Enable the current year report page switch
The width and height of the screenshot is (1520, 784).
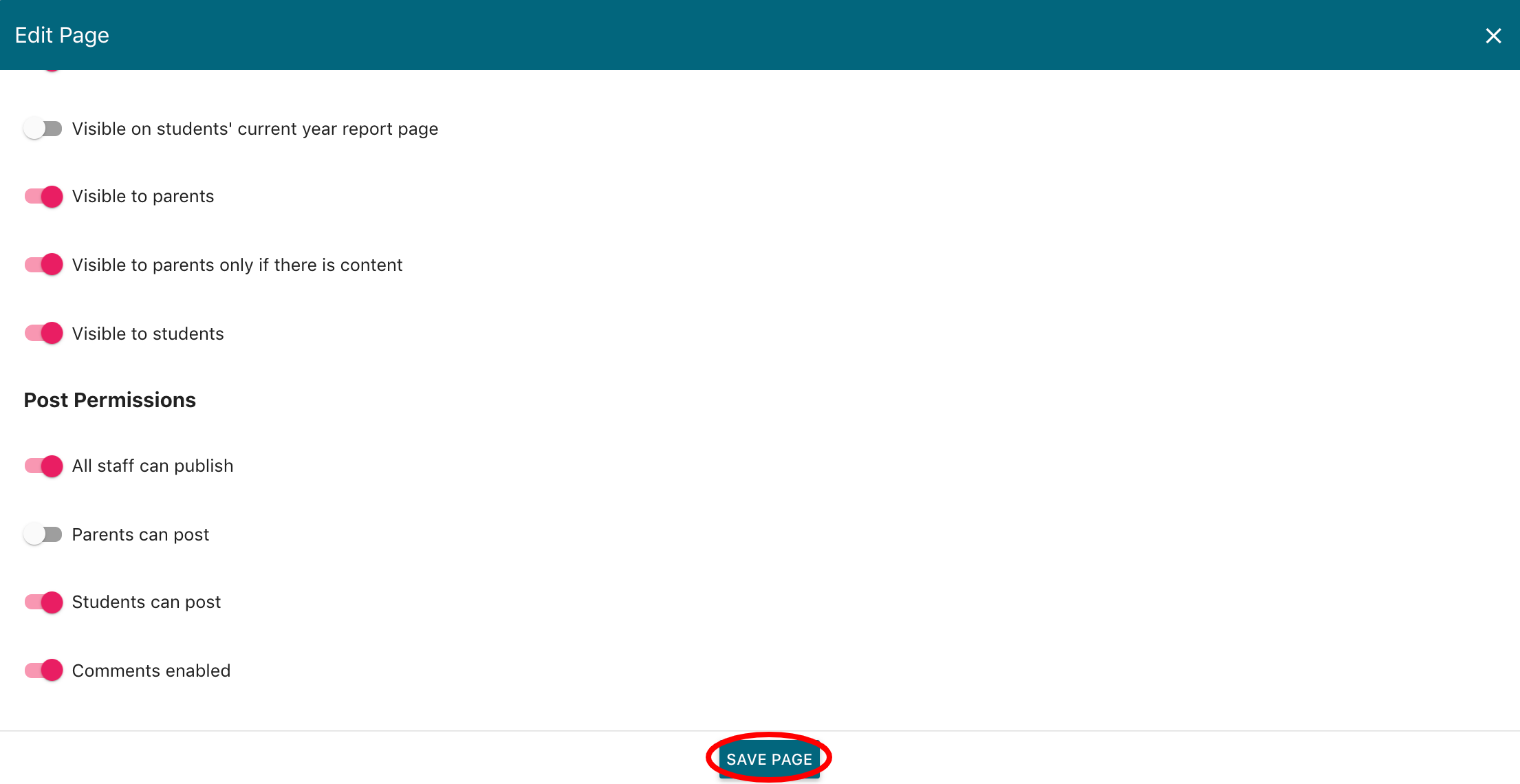point(43,129)
